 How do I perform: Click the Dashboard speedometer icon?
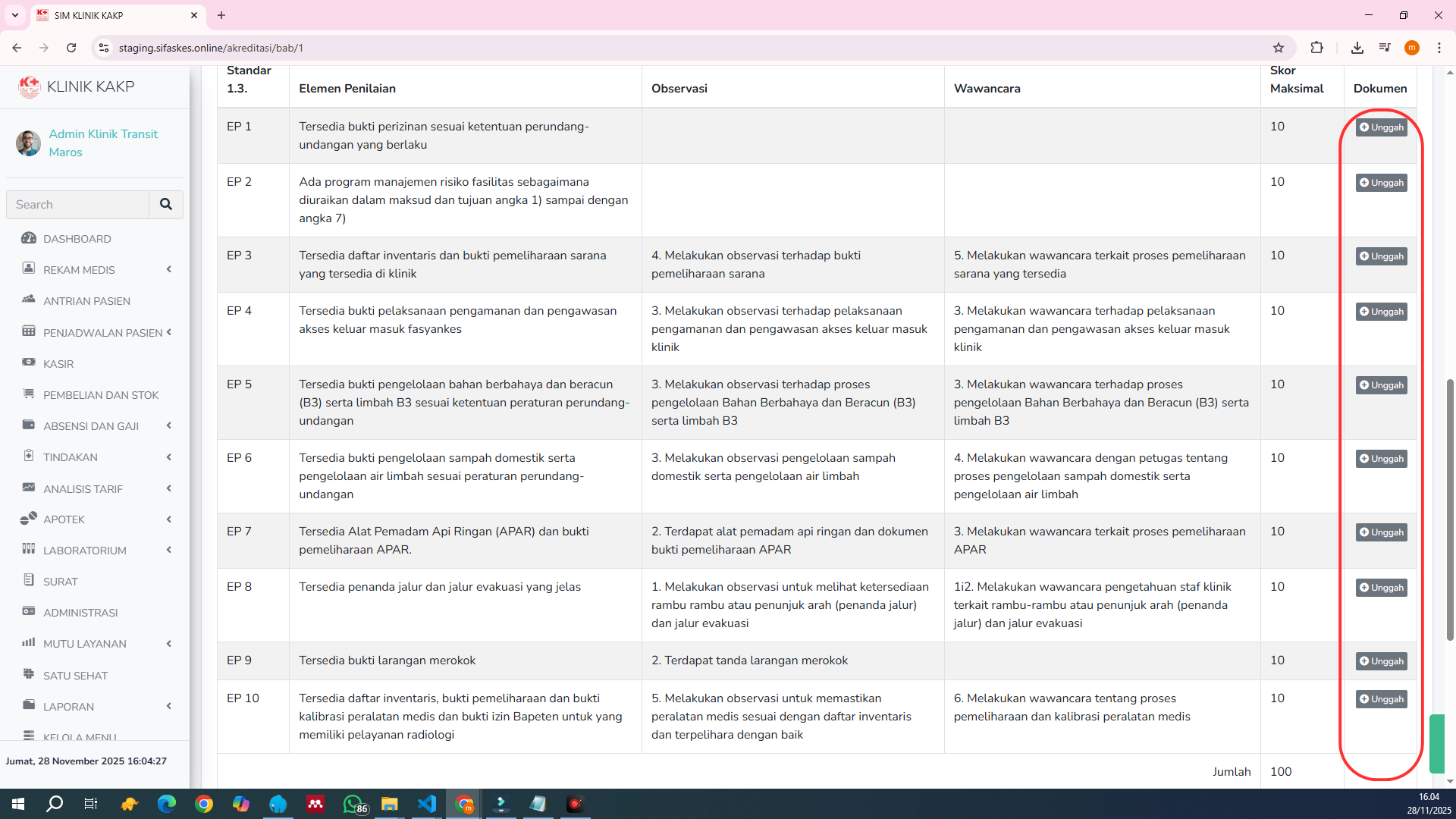tap(29, 238)
